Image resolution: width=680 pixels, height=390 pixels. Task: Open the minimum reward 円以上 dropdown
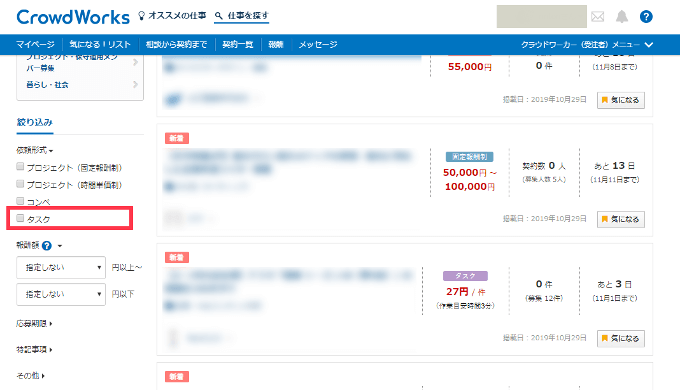[61, 267]
